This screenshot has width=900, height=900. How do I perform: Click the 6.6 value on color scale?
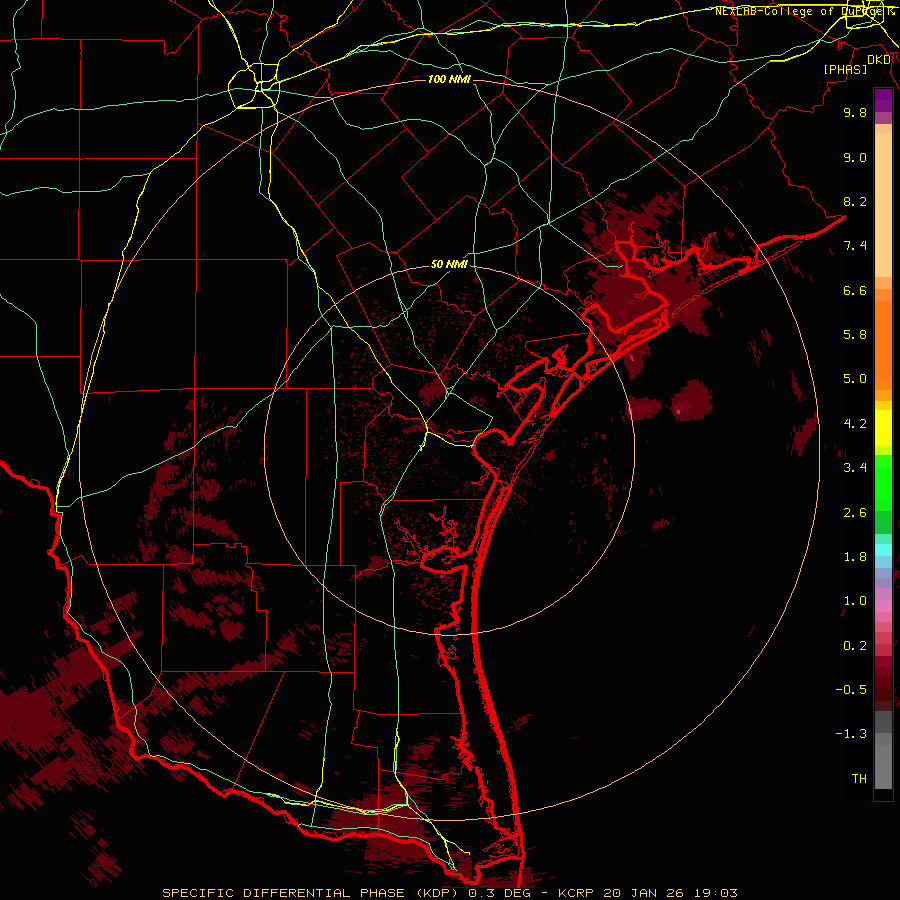click(855, 290)
